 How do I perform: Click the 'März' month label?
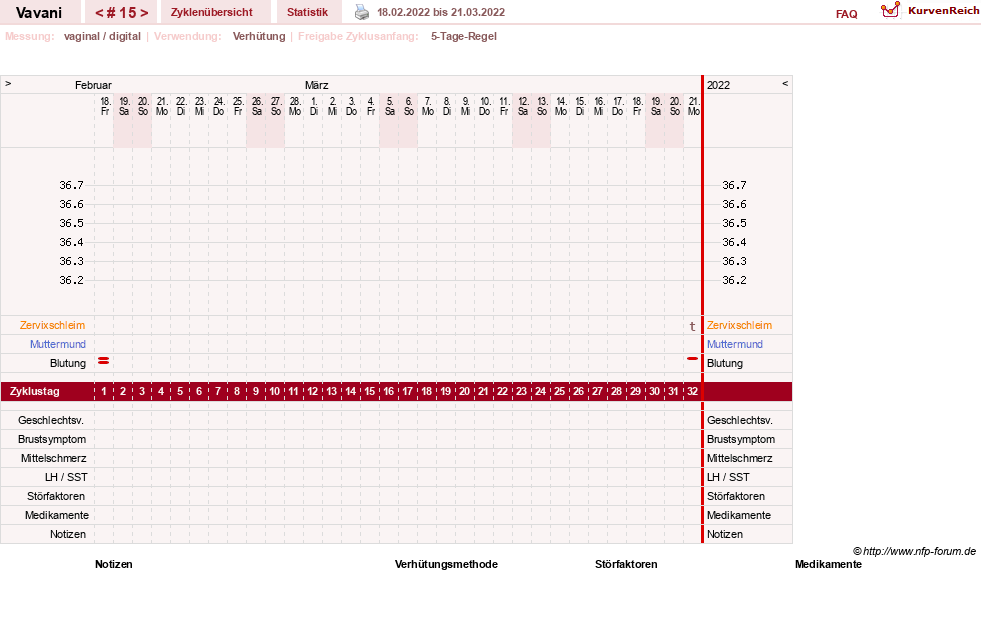click(x=317, y=85)
